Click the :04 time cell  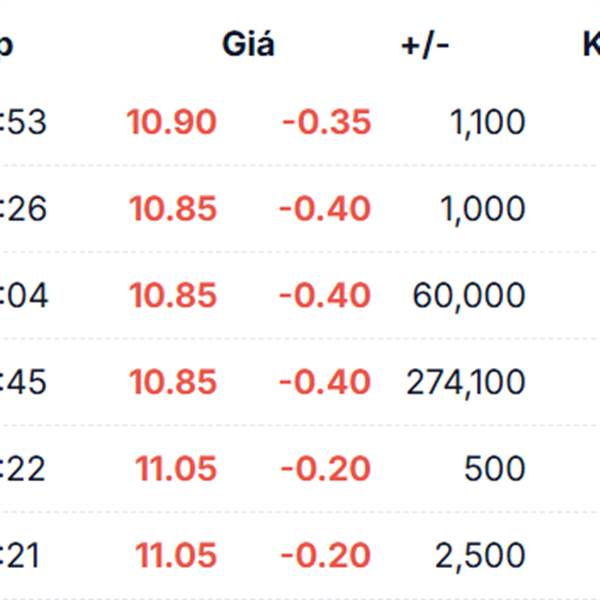click(x=24, y=295)
